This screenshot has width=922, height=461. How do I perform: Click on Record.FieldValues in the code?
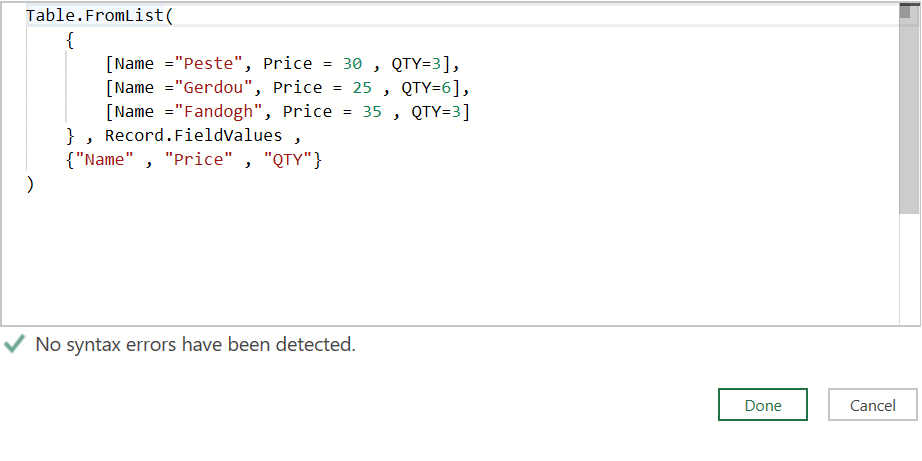[x=193, y=136]
